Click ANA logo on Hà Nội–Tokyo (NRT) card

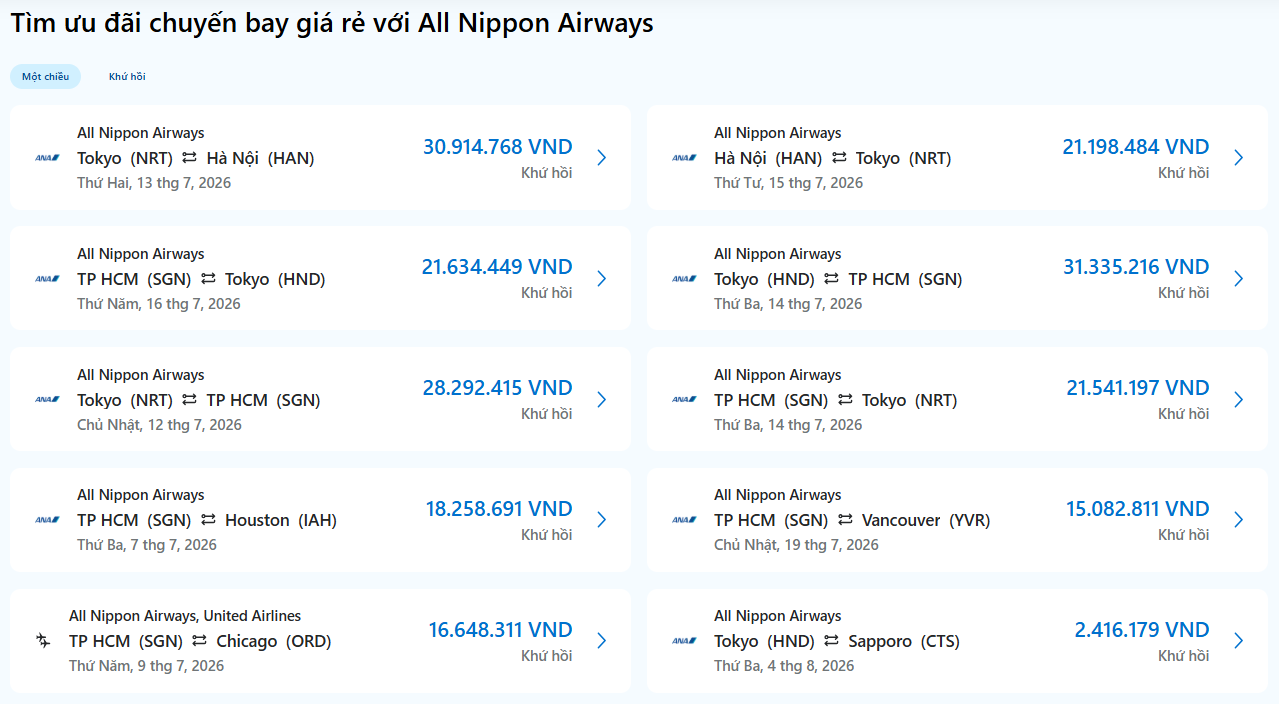pyautogui.click(x=684, y=158)
